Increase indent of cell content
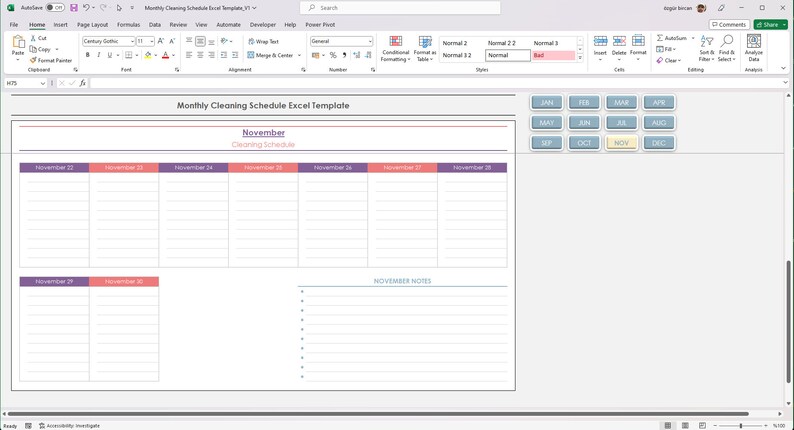Image resolution: width=794 pixels, height=430 pixels. [x=235, y=55]
